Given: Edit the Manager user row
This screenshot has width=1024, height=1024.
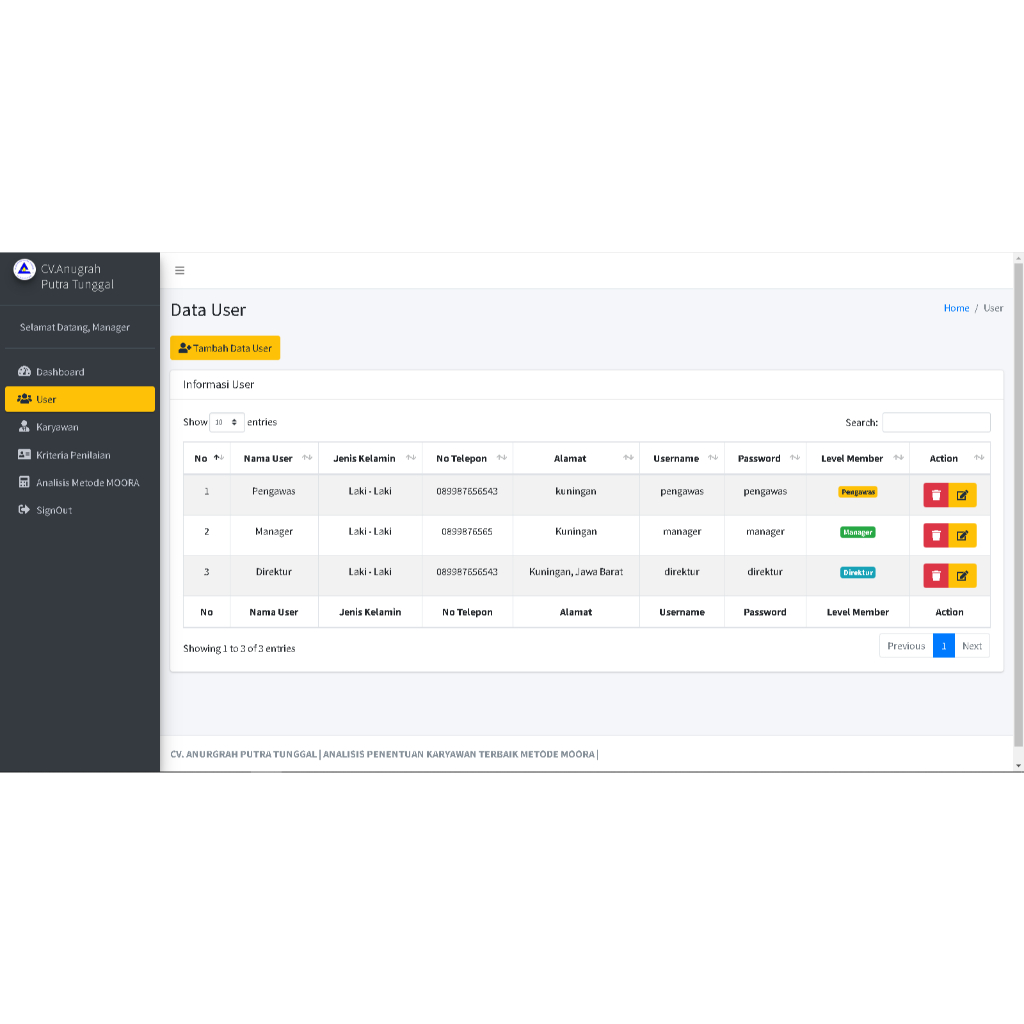Looking at the screenshot, I should pyautogui.click(x=963, y=536).
